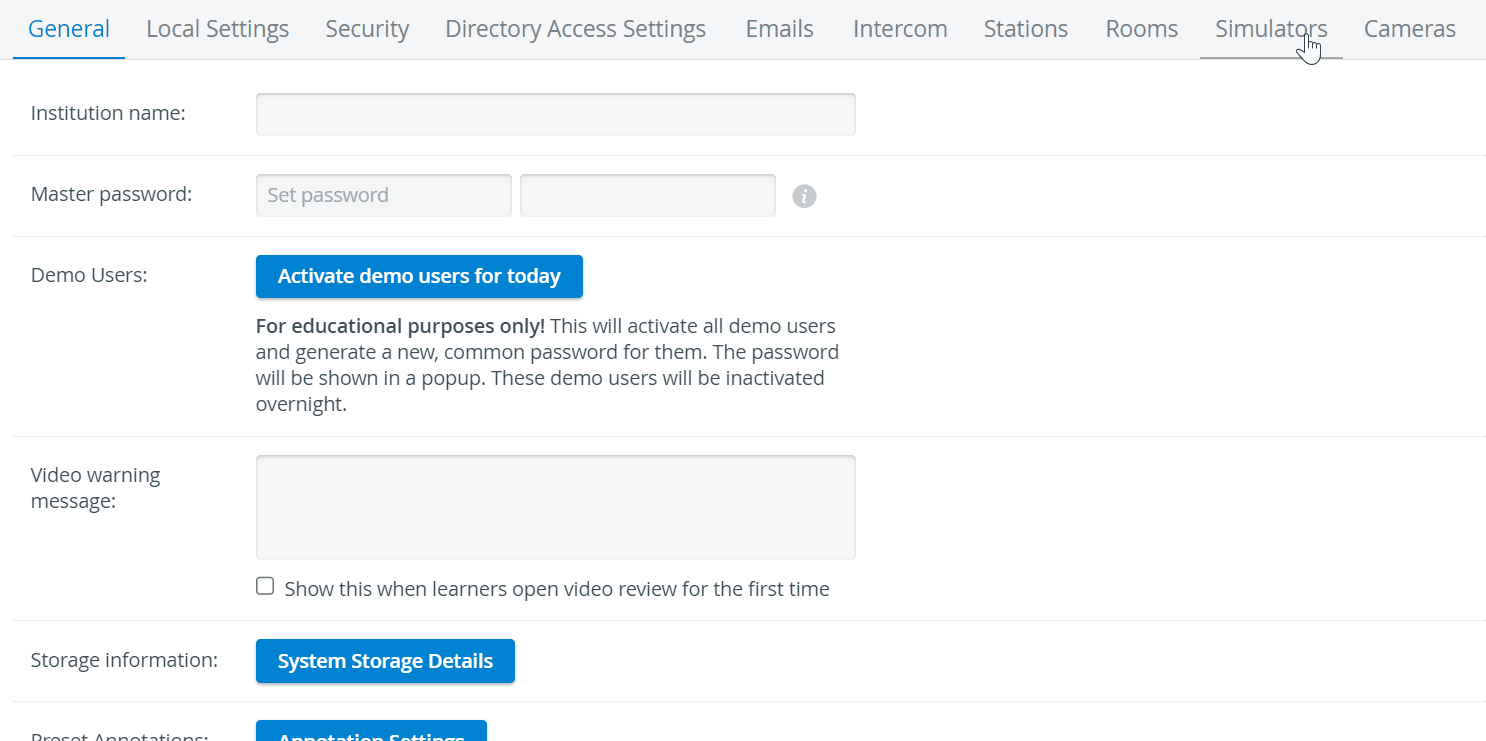This screenshot has height=741, width=1486.
Task: Enable show video warning checkbox
Action: [x=265, y=586]
